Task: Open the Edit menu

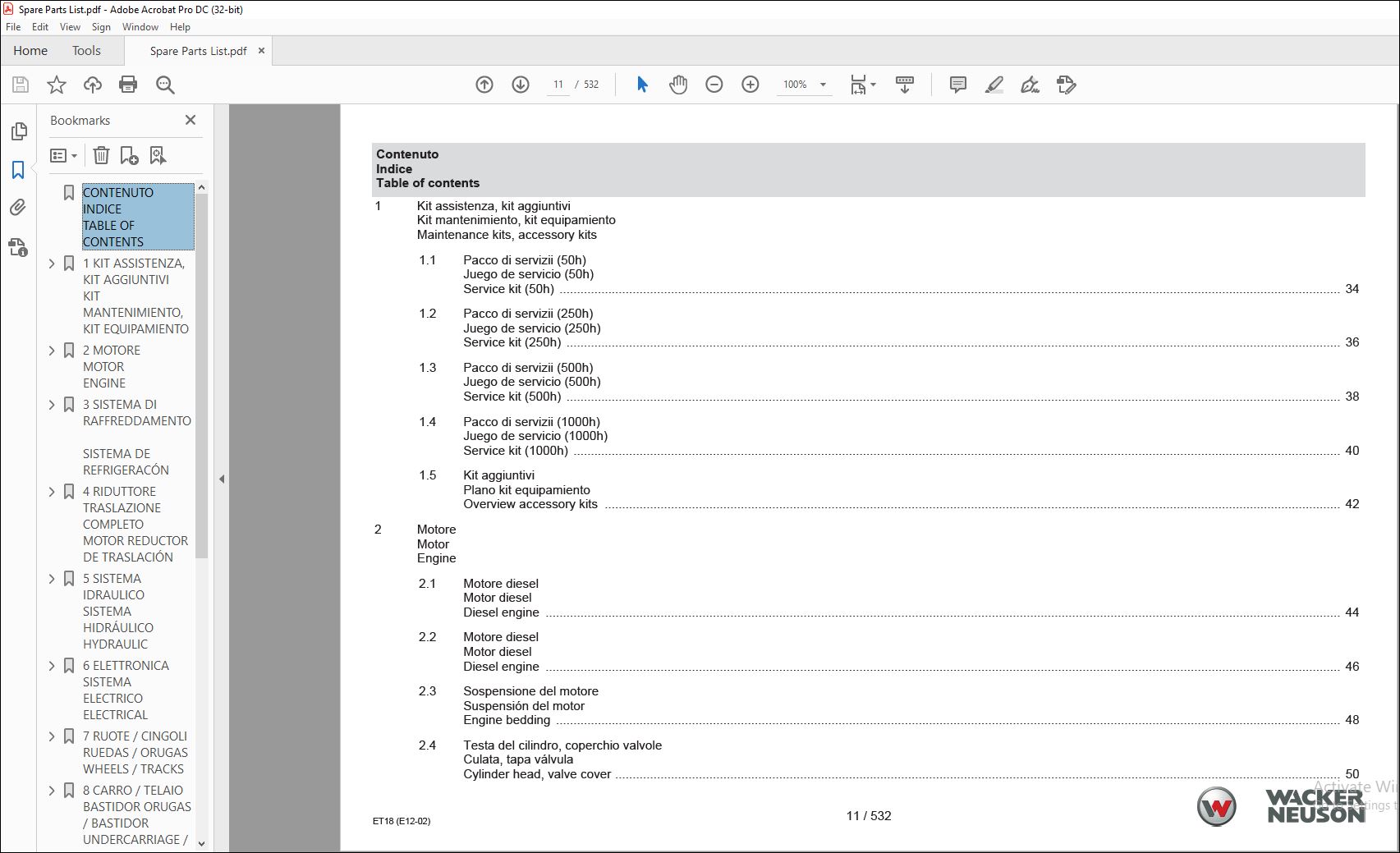Action: click(x=40, y=27)
